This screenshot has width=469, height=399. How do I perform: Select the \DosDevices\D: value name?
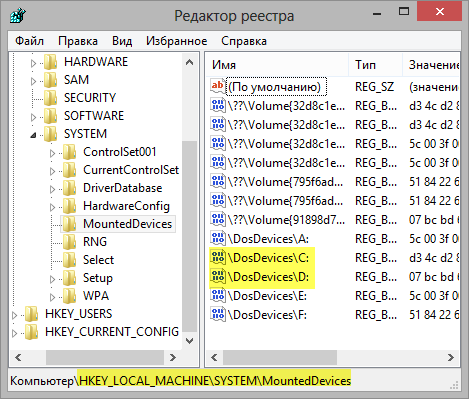pyautogui.click(x=268, y=277)
